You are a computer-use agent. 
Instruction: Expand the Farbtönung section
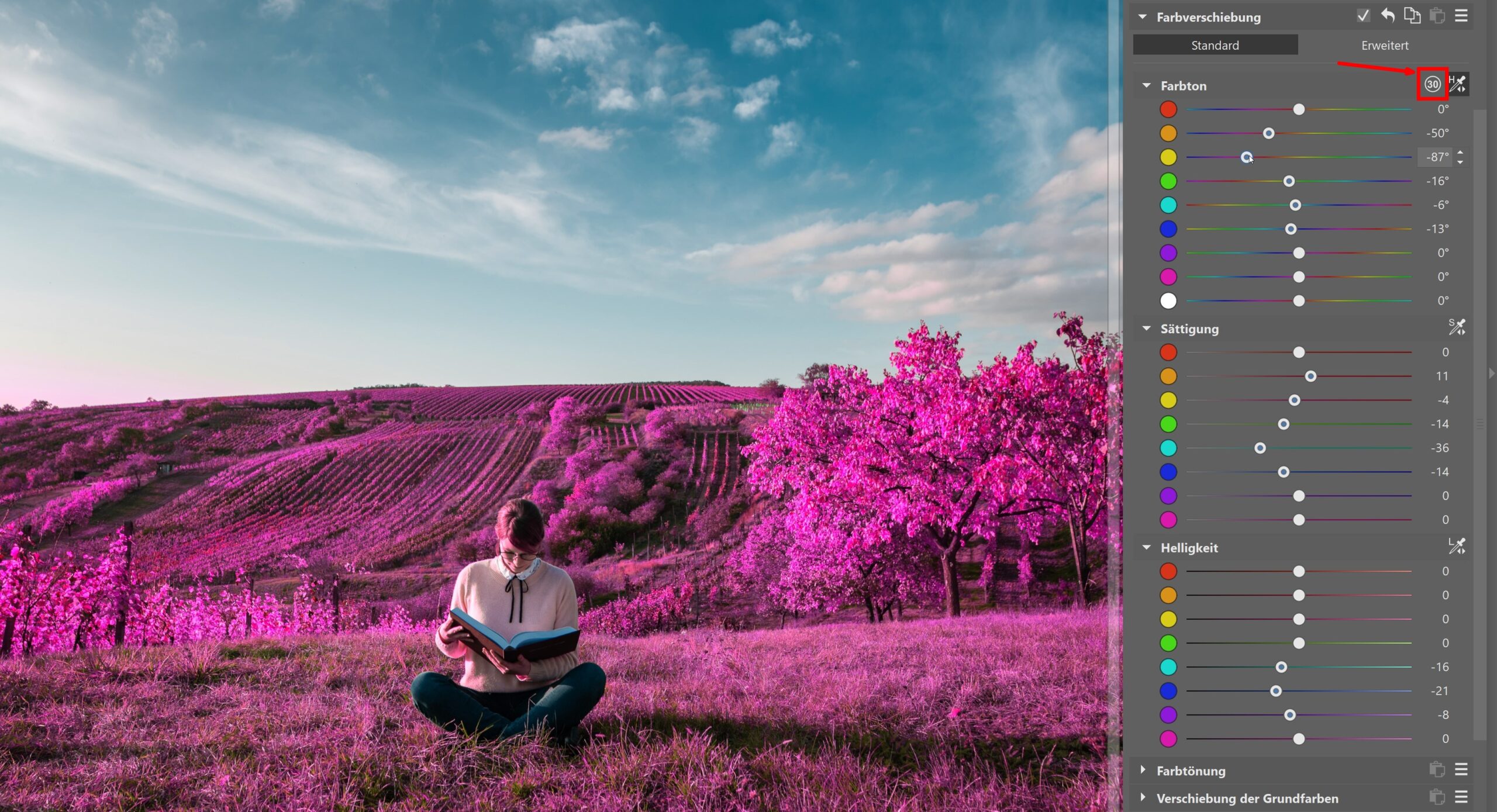coord(1143,770)
